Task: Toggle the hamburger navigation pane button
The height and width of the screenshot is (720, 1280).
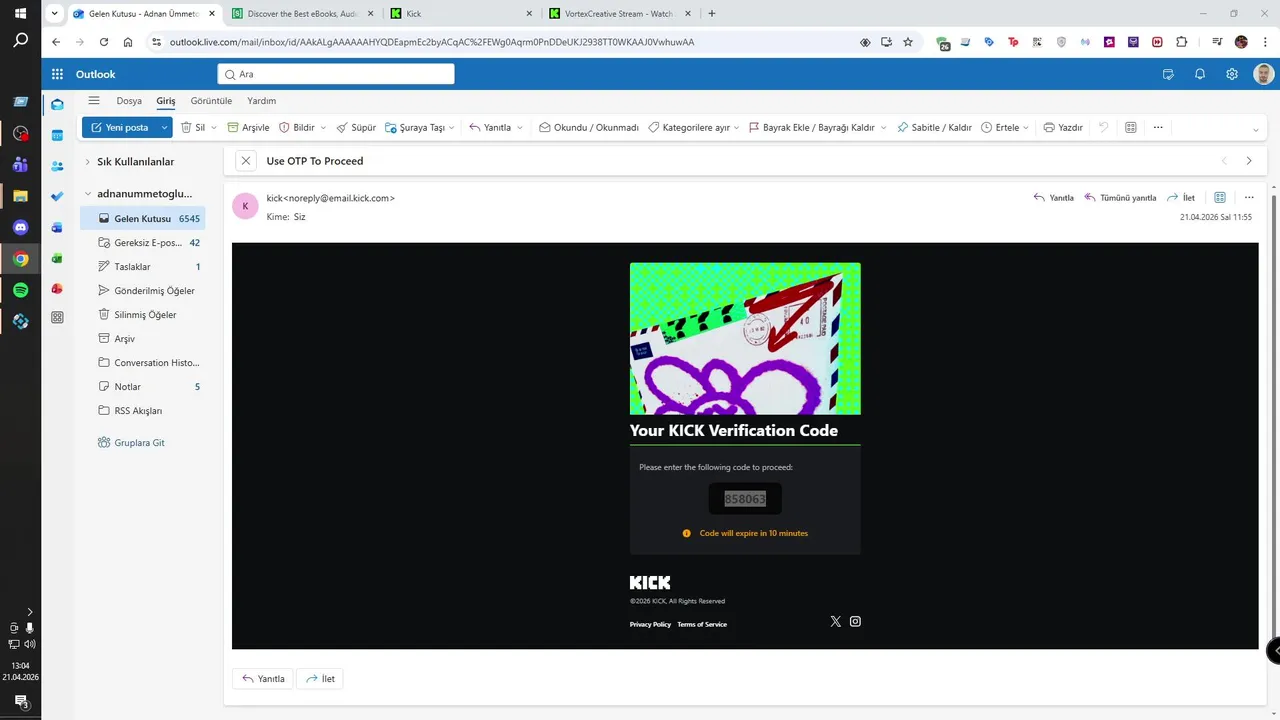Action: pyautogui.click(x=94, y=100)
